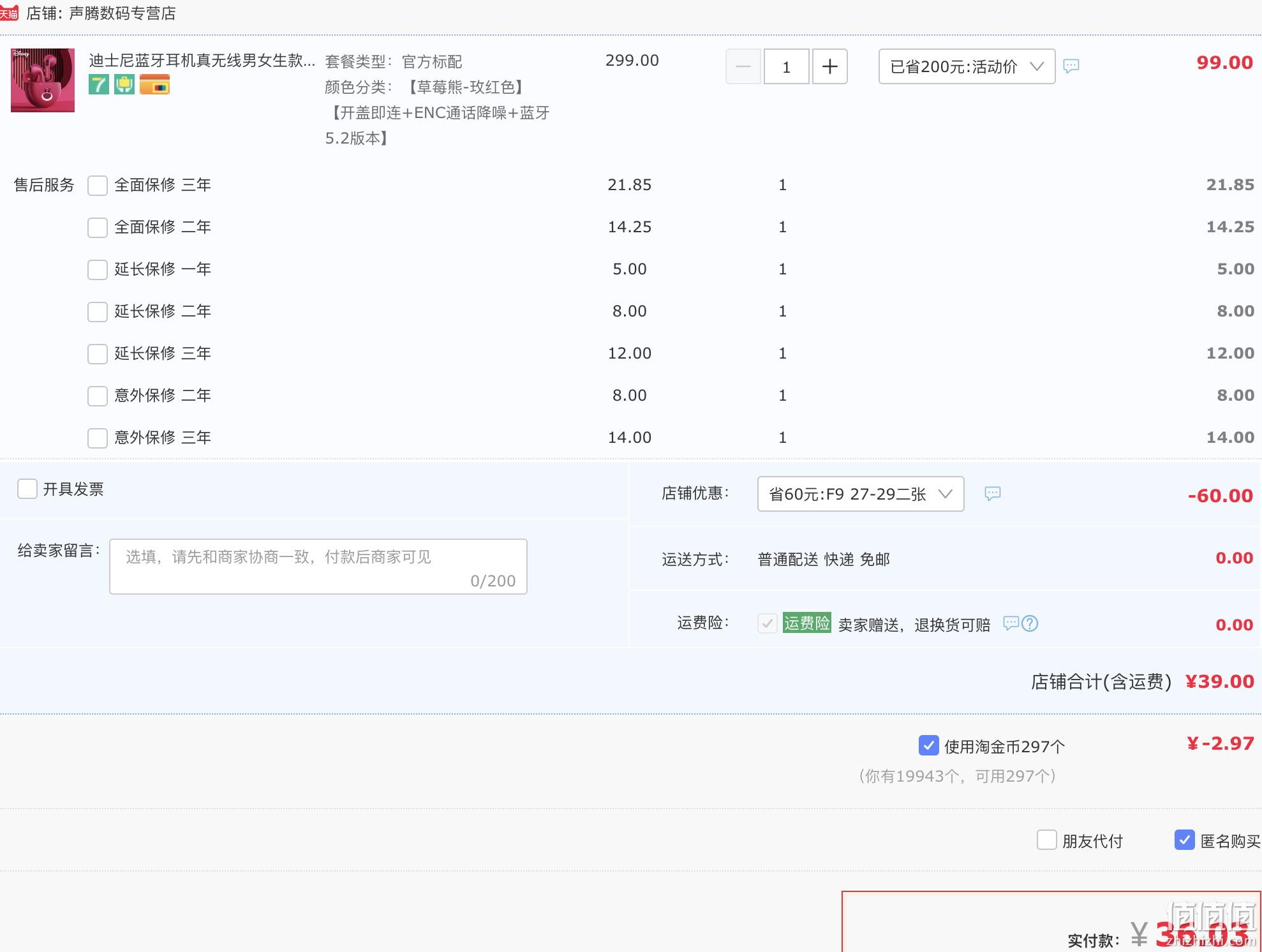Open the 迪士尼蓝牙耳机 product title link
The width and height of the screenshot is (1262, 952).
[202, 61]
